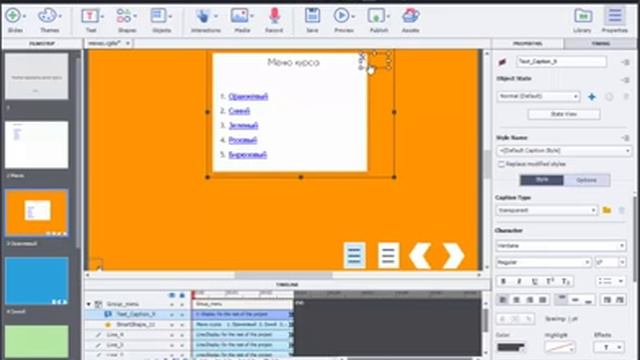Image resolution: width=640 pixels, height=360 pixels.
Task: Collapse the Group_menu timeline group
Action: (89, 304)
